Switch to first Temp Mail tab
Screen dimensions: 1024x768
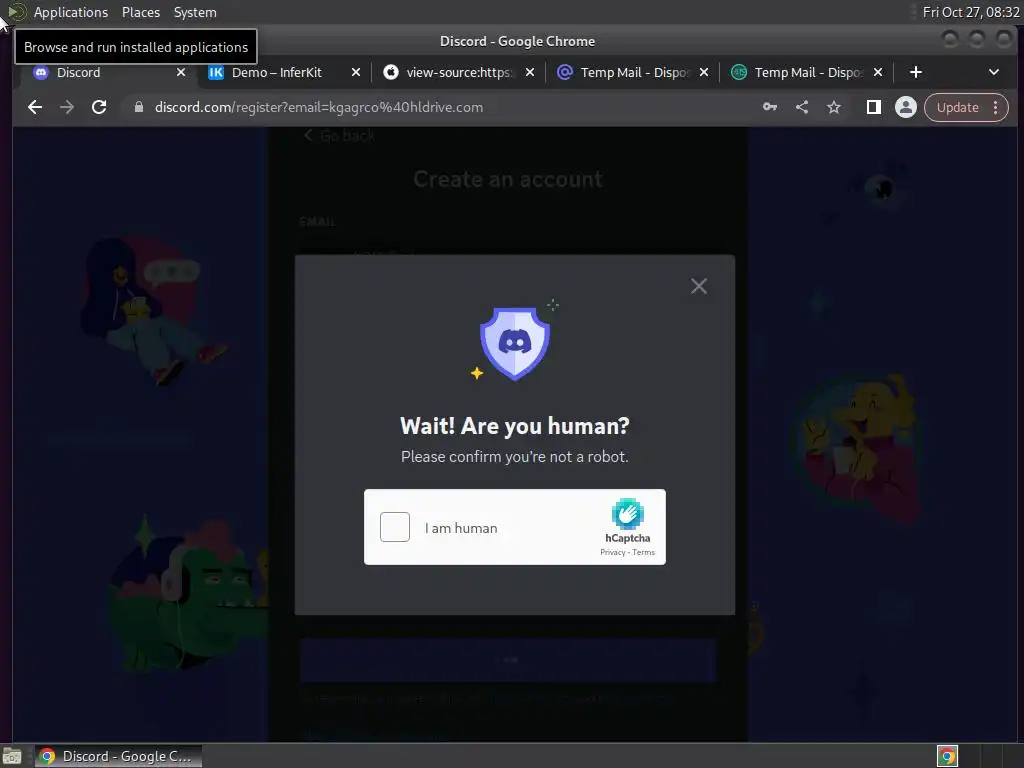coord(635,72)
